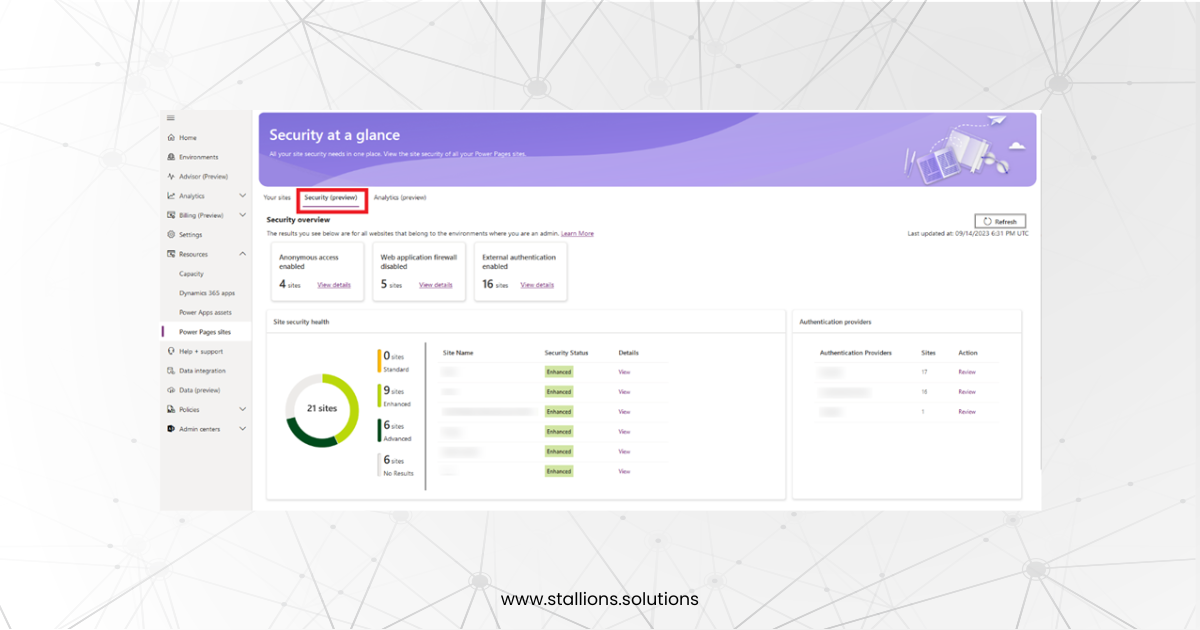Viewport: 1200px width, 630px height.
Task: Click the Policies sidebar icon
Action: pyautogui.click(x=171, y=409)
